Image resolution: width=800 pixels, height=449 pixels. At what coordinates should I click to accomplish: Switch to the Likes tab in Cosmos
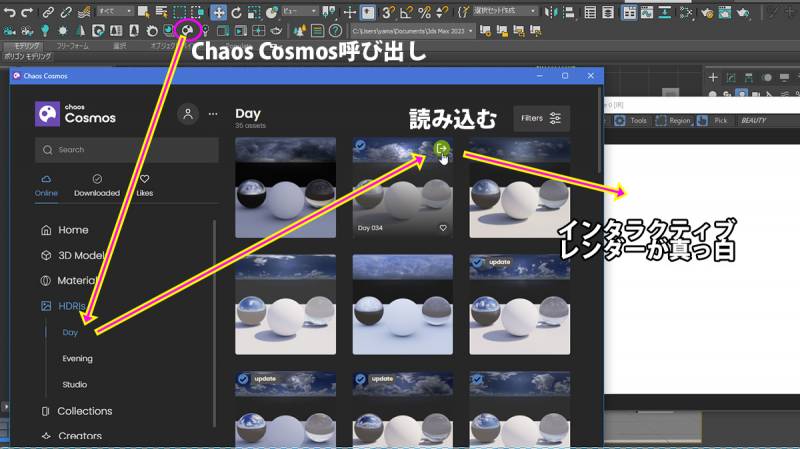tap(145, 186)
